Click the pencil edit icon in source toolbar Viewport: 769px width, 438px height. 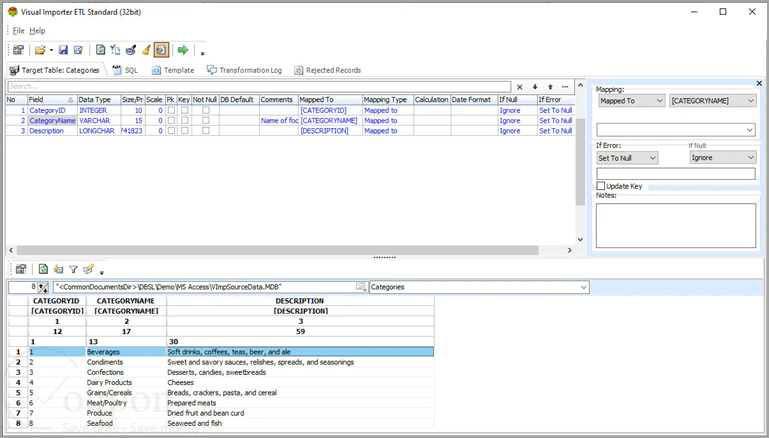[x=88, y=269]
